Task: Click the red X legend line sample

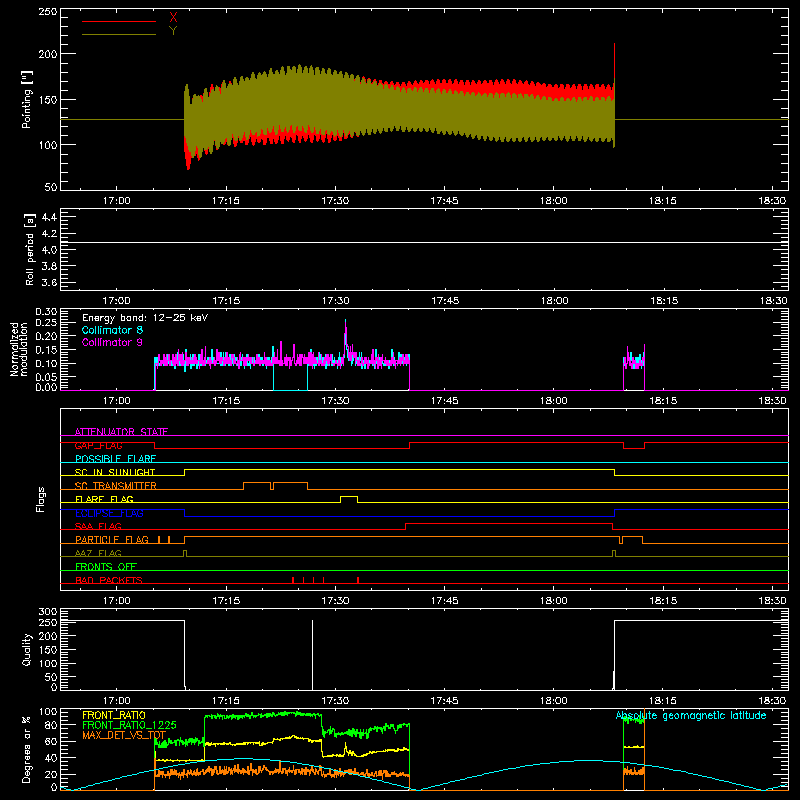Action: coord(119,21)
